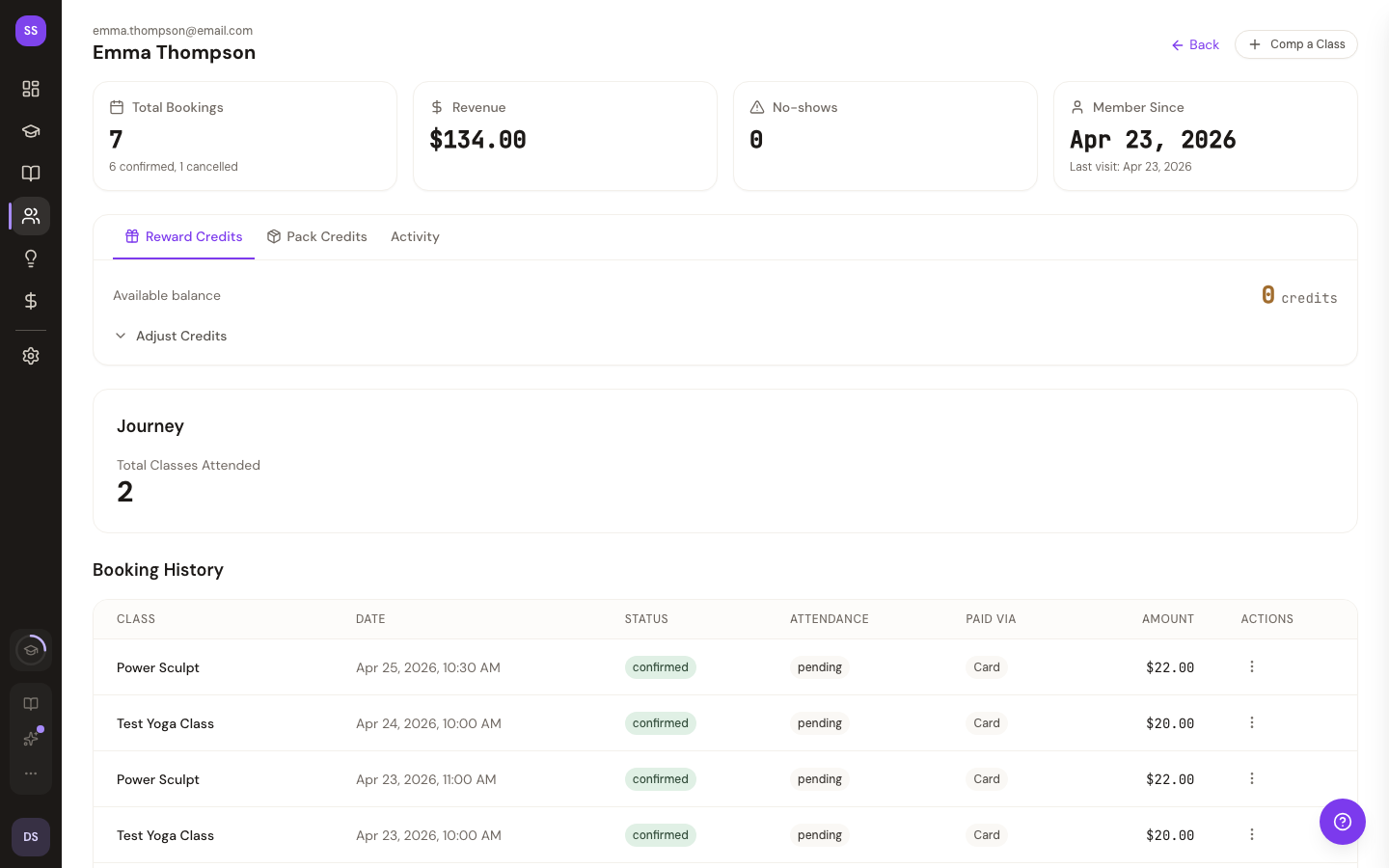Click the lightbulb insights sidebar icon
1389x868 pixels.
coord(31,258)
